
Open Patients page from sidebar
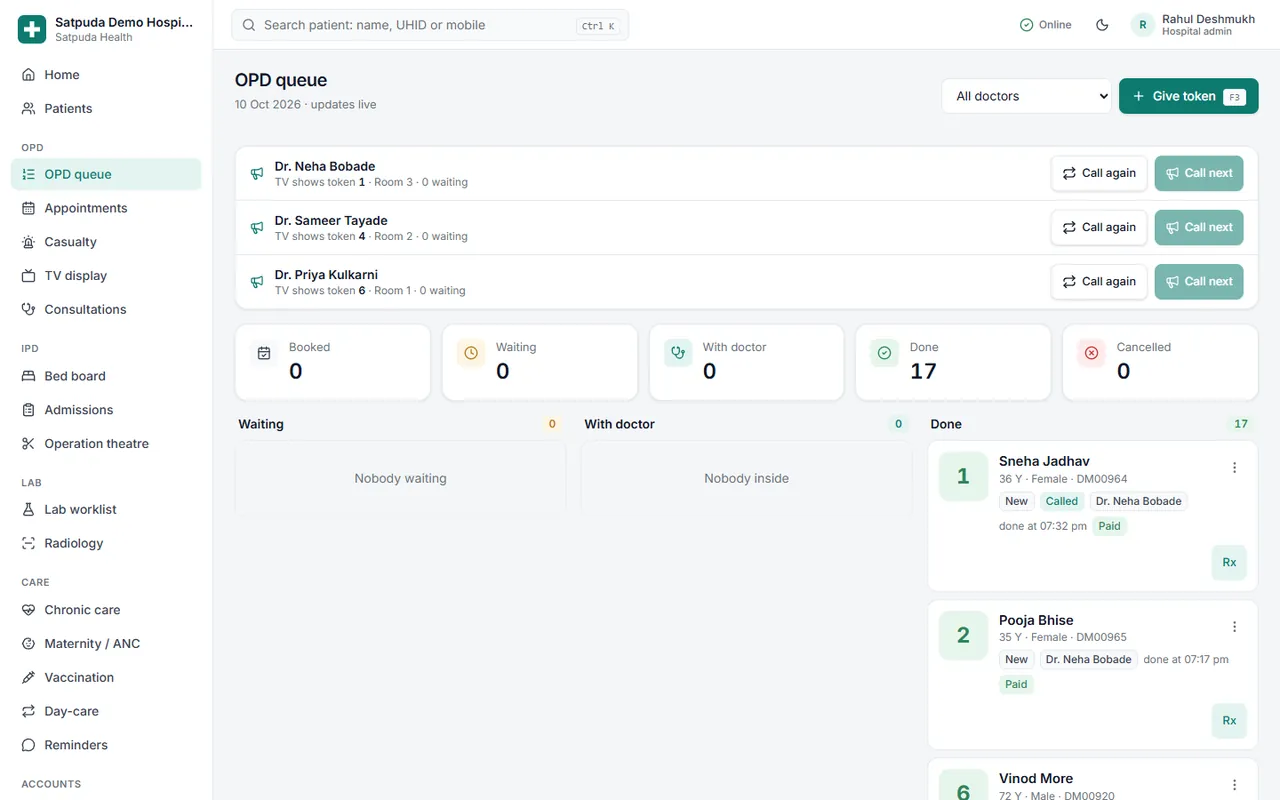click(106, 108)
